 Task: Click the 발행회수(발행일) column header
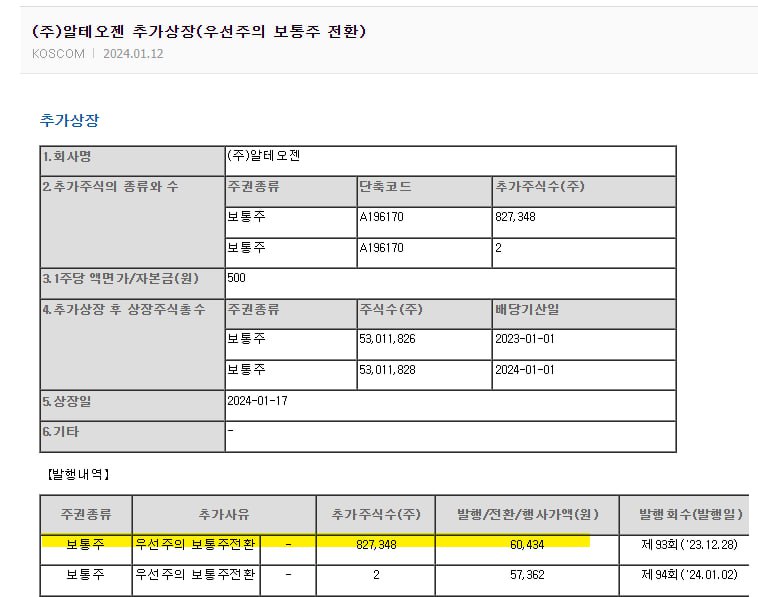coord(690,514)
